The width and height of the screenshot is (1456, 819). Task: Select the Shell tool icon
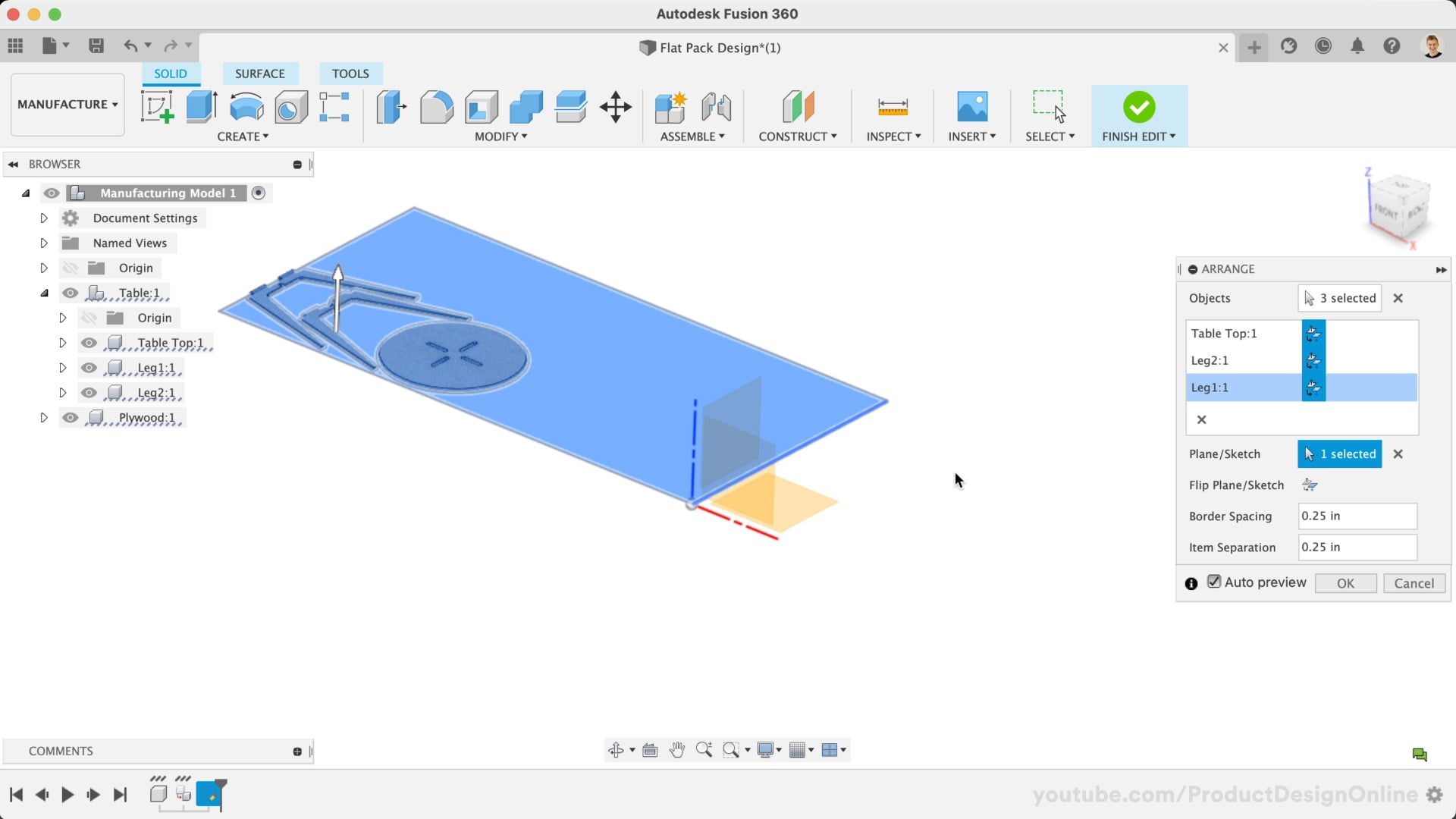(x=481, y=107)
